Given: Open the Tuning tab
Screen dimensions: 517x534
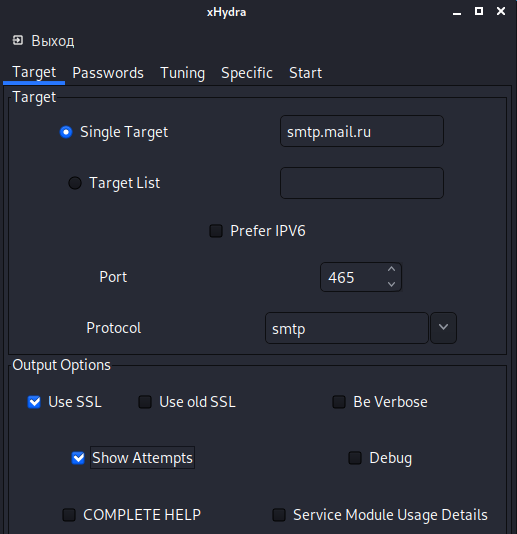Looking at the screenshot, I should click(x=183, y=73).
